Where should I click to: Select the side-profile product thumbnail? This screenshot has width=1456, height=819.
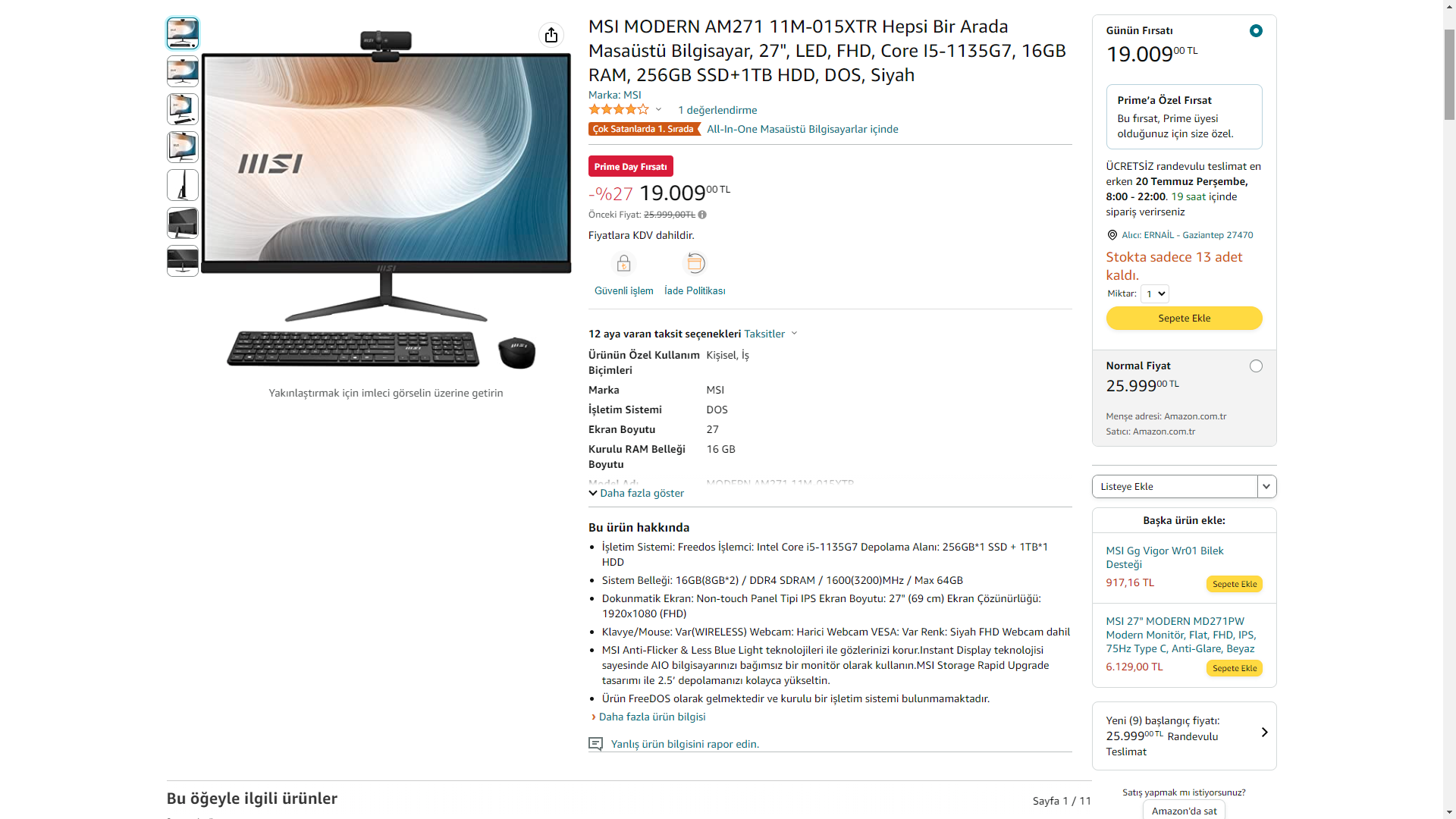183,185
